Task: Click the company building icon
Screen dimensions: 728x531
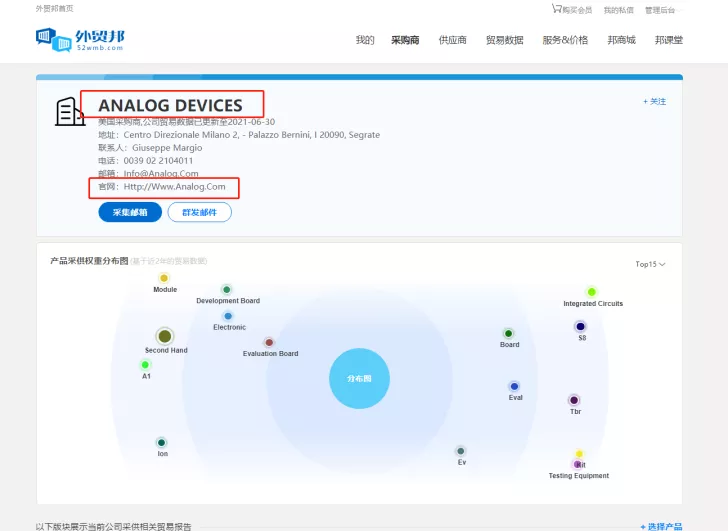Action: [70, 111]
